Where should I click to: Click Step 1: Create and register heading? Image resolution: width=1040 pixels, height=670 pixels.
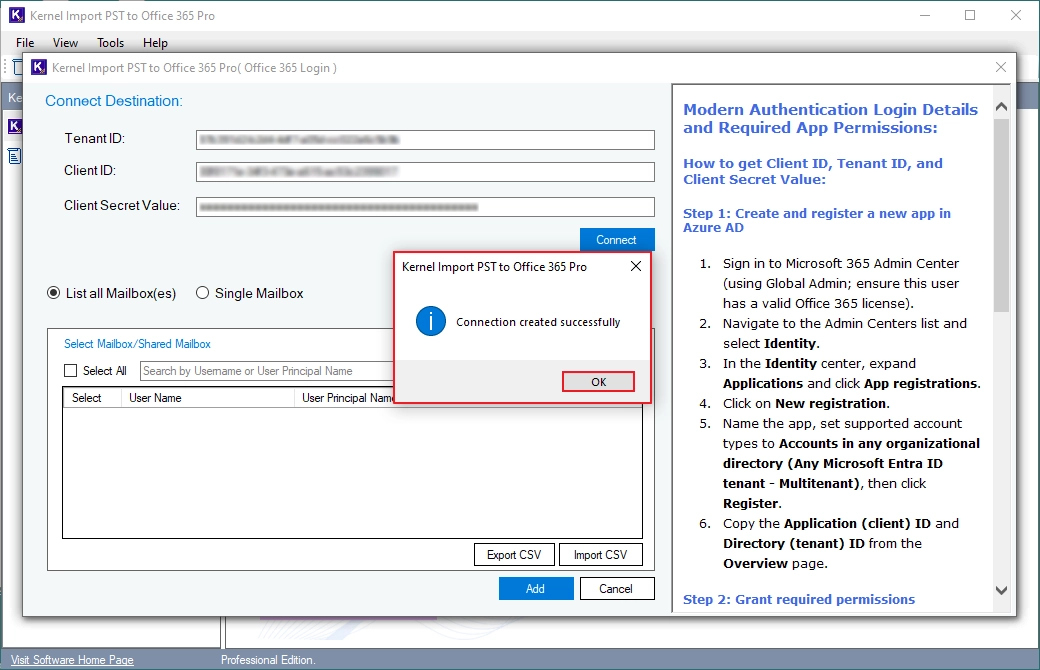[x=816, y=220]
